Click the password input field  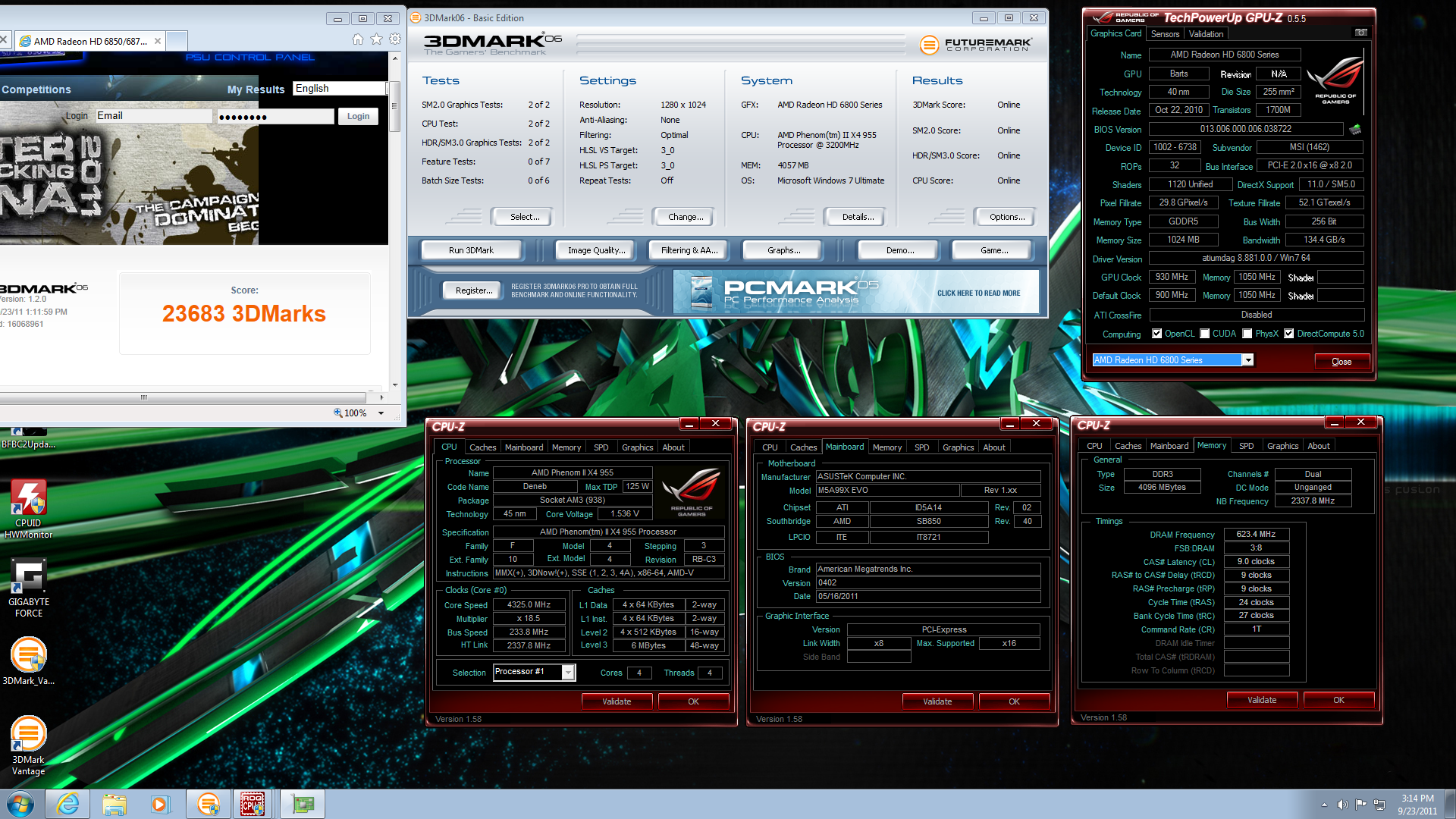pyautogui.click(x=275, y=116)
